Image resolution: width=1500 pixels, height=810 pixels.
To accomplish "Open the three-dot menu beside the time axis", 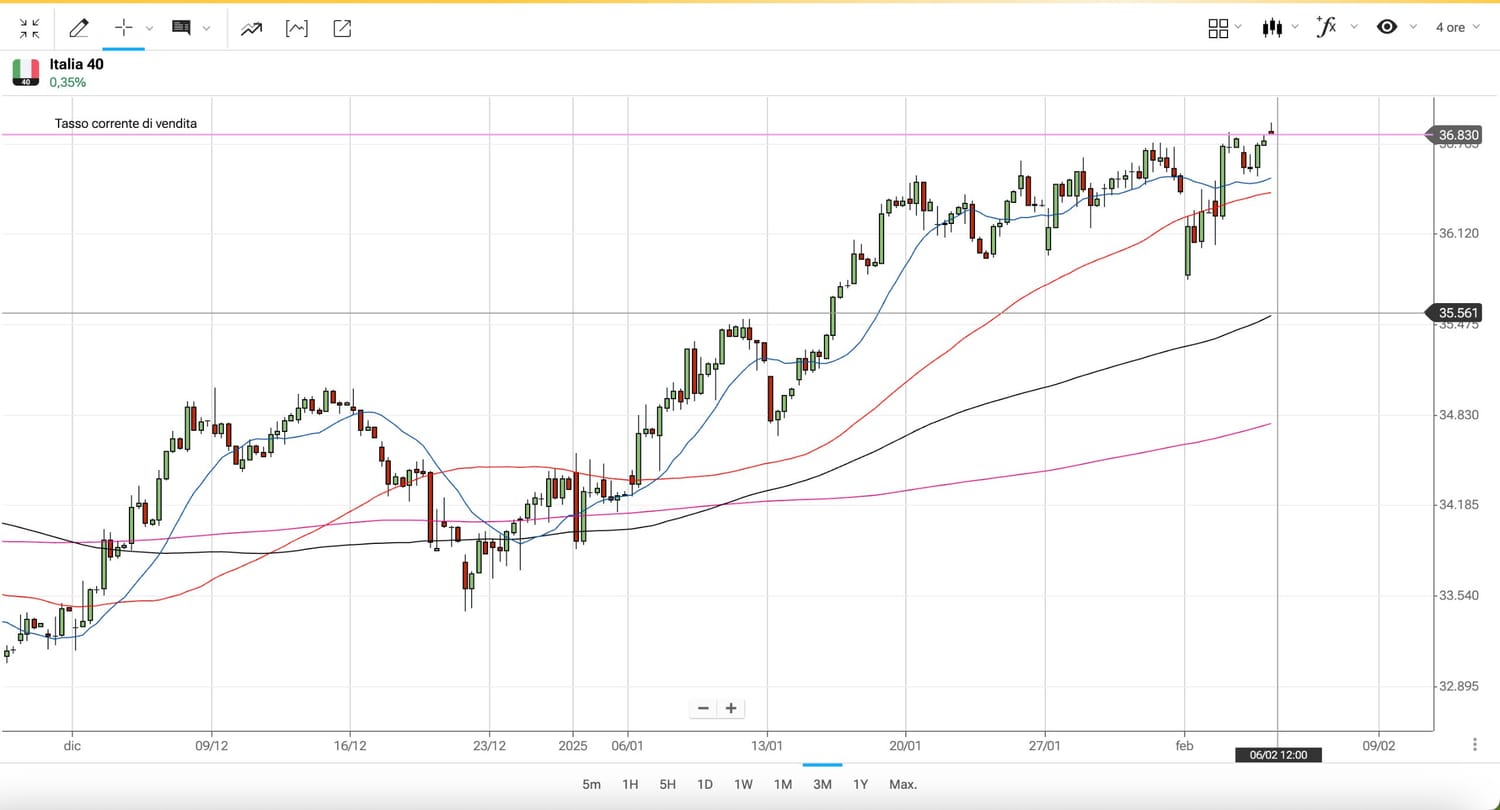I will (1475, 745).
